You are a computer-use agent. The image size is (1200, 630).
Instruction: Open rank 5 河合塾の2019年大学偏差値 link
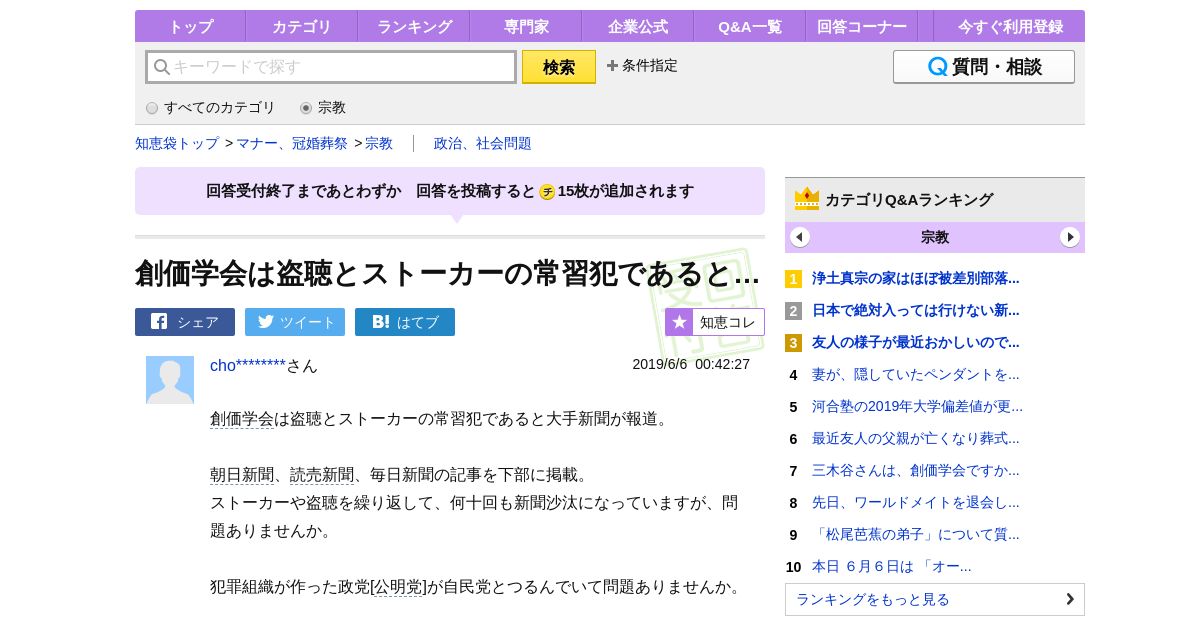point(918,407)
